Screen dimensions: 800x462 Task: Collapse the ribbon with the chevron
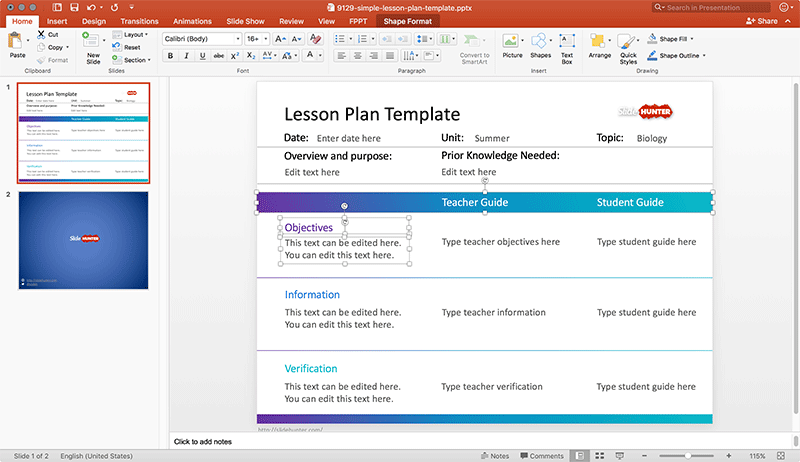point(788,21)
